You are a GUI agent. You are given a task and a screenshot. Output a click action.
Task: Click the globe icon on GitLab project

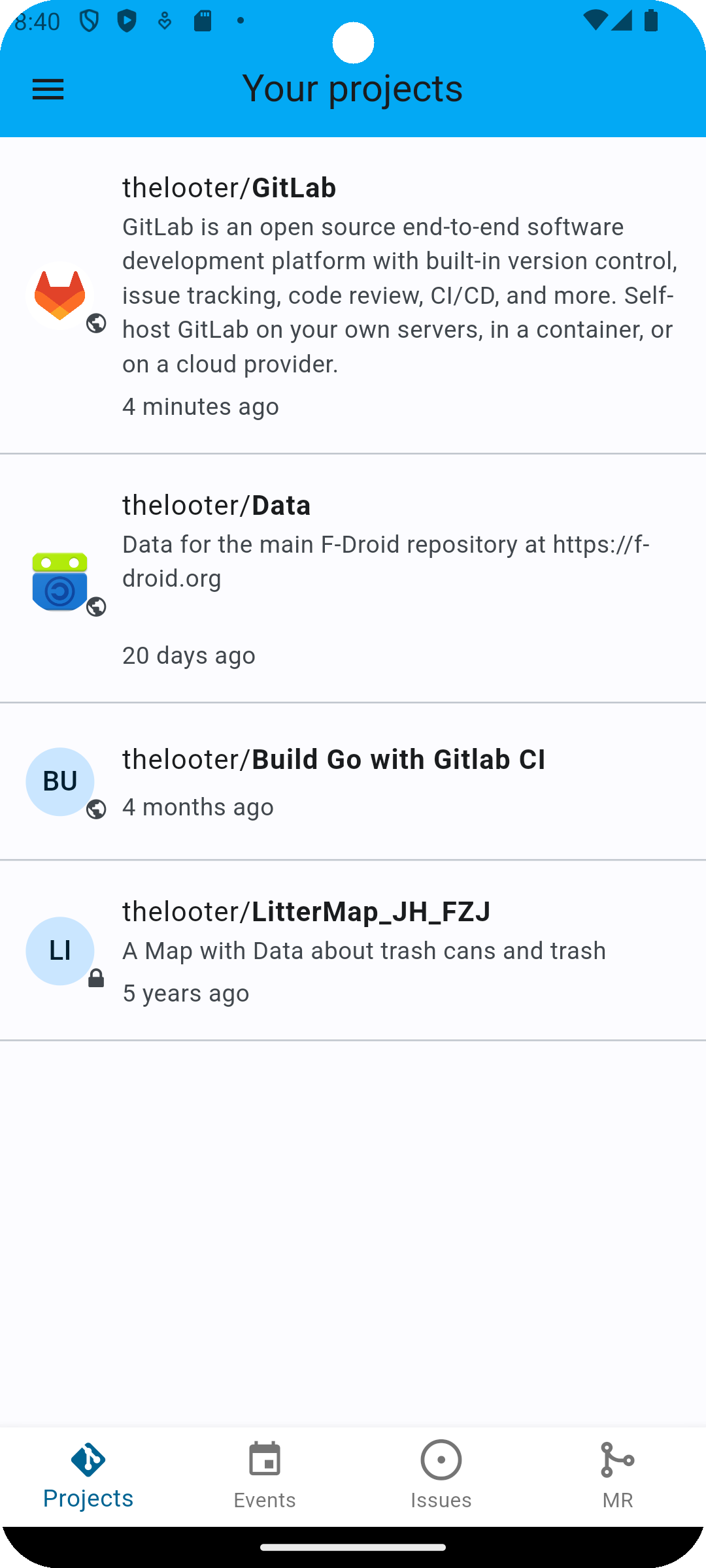[96, 323]
